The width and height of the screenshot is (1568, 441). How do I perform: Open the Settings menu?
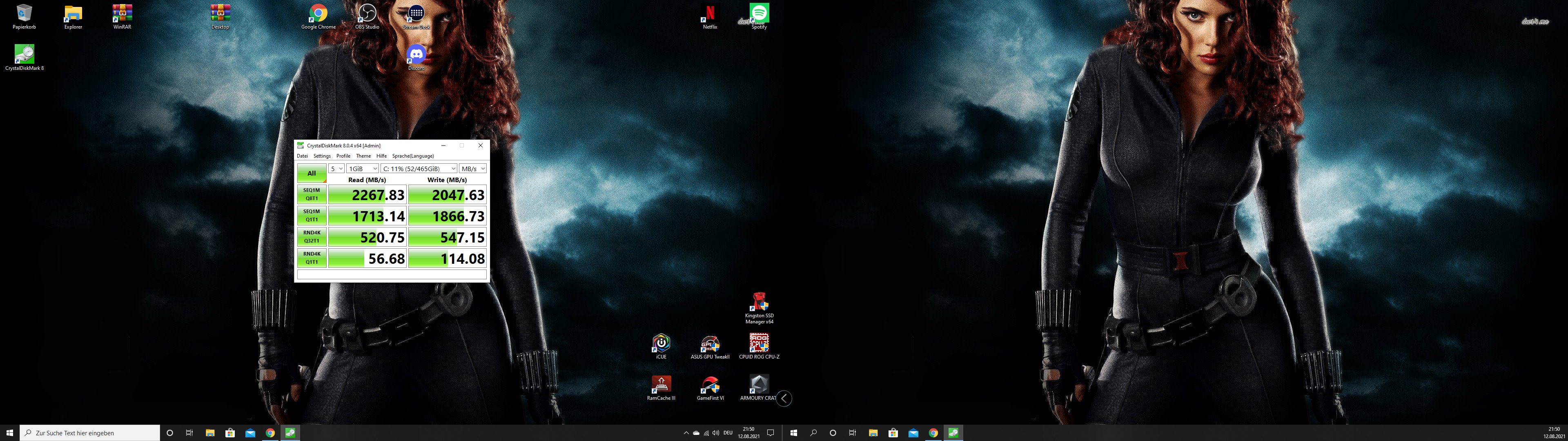pos(322,156)
